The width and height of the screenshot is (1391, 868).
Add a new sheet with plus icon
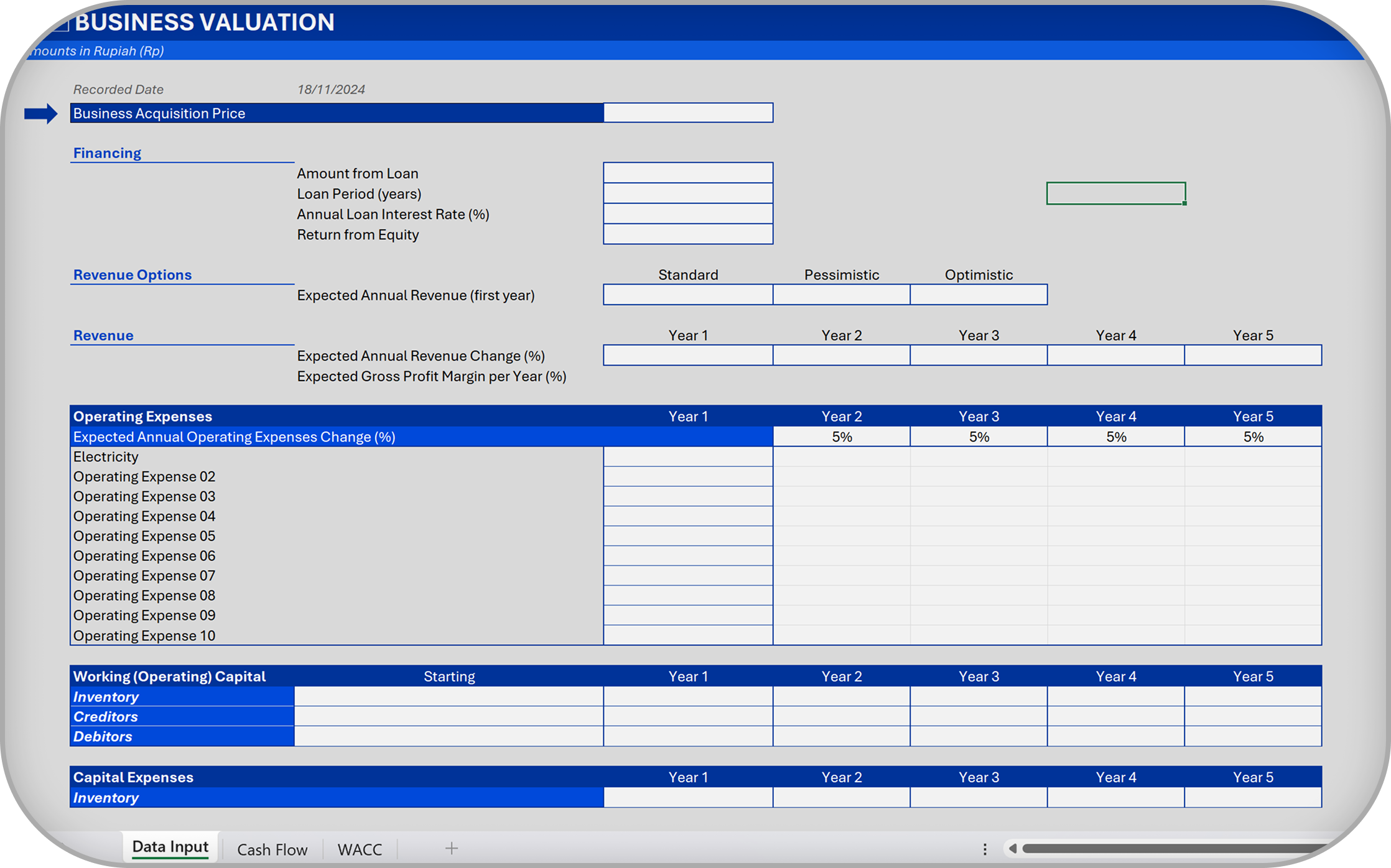tap(452, 848)
